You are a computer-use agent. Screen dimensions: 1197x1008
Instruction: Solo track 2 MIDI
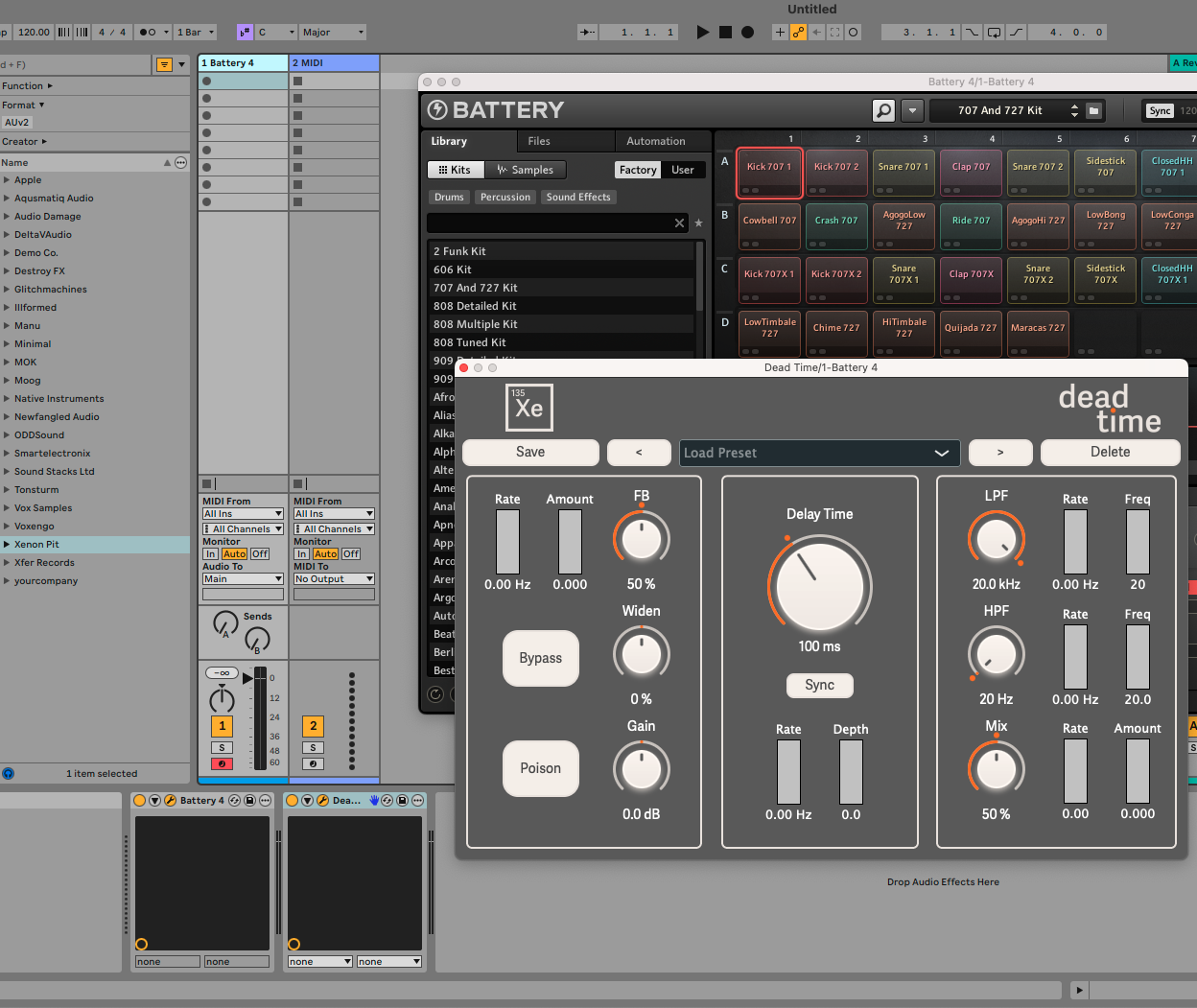pos(314,747)
